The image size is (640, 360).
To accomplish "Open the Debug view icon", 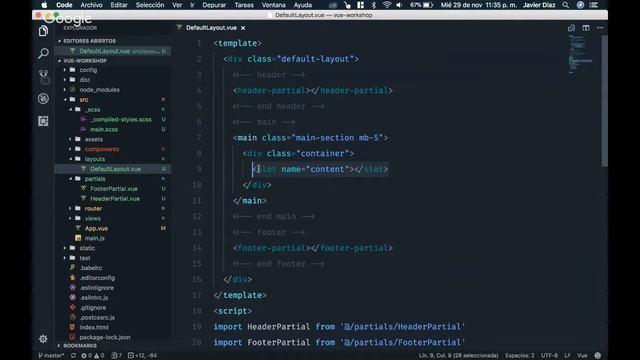I will (43, 98).
